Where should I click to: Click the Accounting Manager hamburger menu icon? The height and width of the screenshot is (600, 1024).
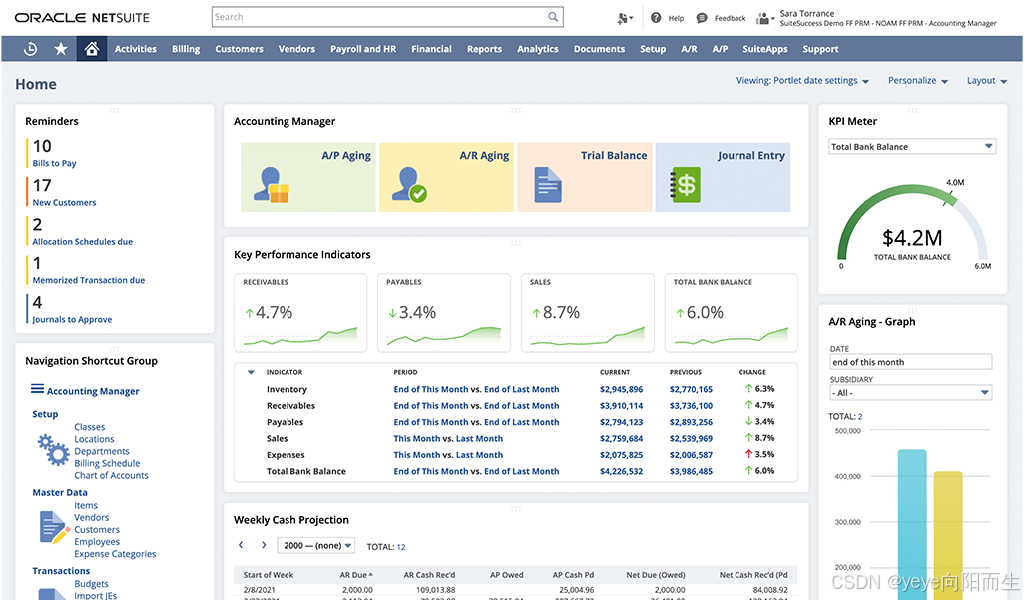coord(37,389)
